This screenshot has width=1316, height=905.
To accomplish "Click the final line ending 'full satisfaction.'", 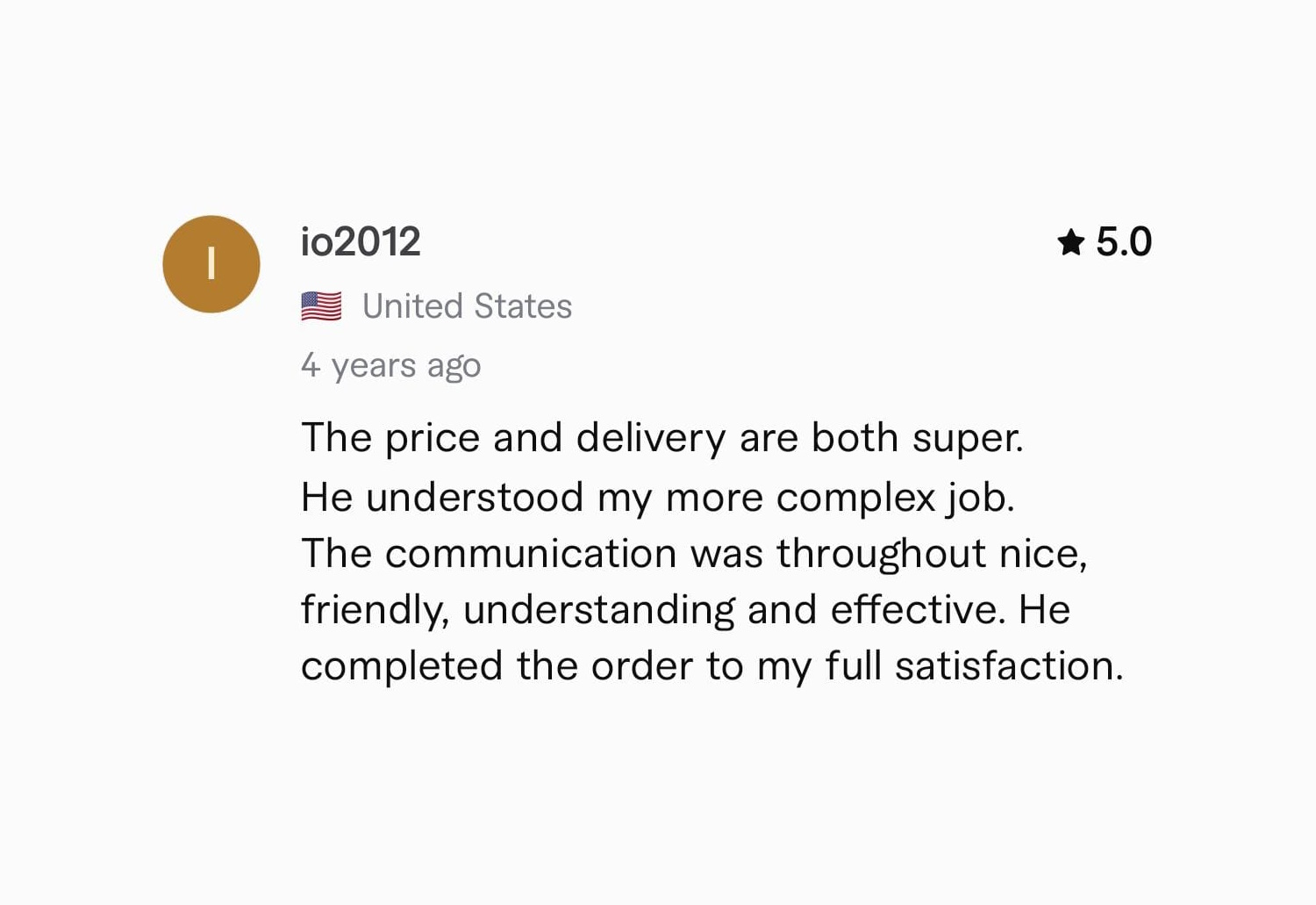I will (x=712, y=666).
